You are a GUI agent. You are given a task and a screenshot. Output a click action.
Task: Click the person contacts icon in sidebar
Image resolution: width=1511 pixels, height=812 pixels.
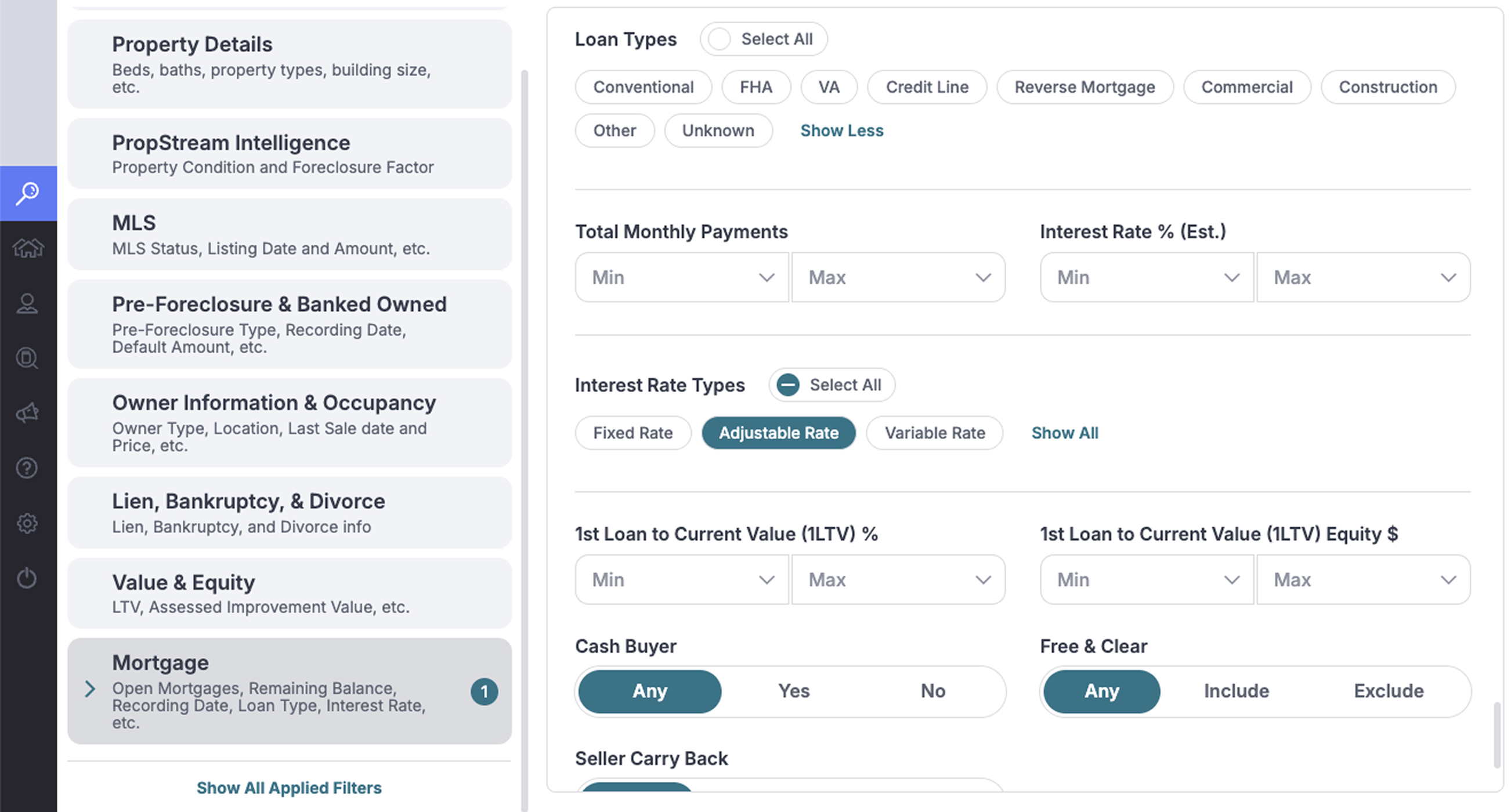click(28, 303)
